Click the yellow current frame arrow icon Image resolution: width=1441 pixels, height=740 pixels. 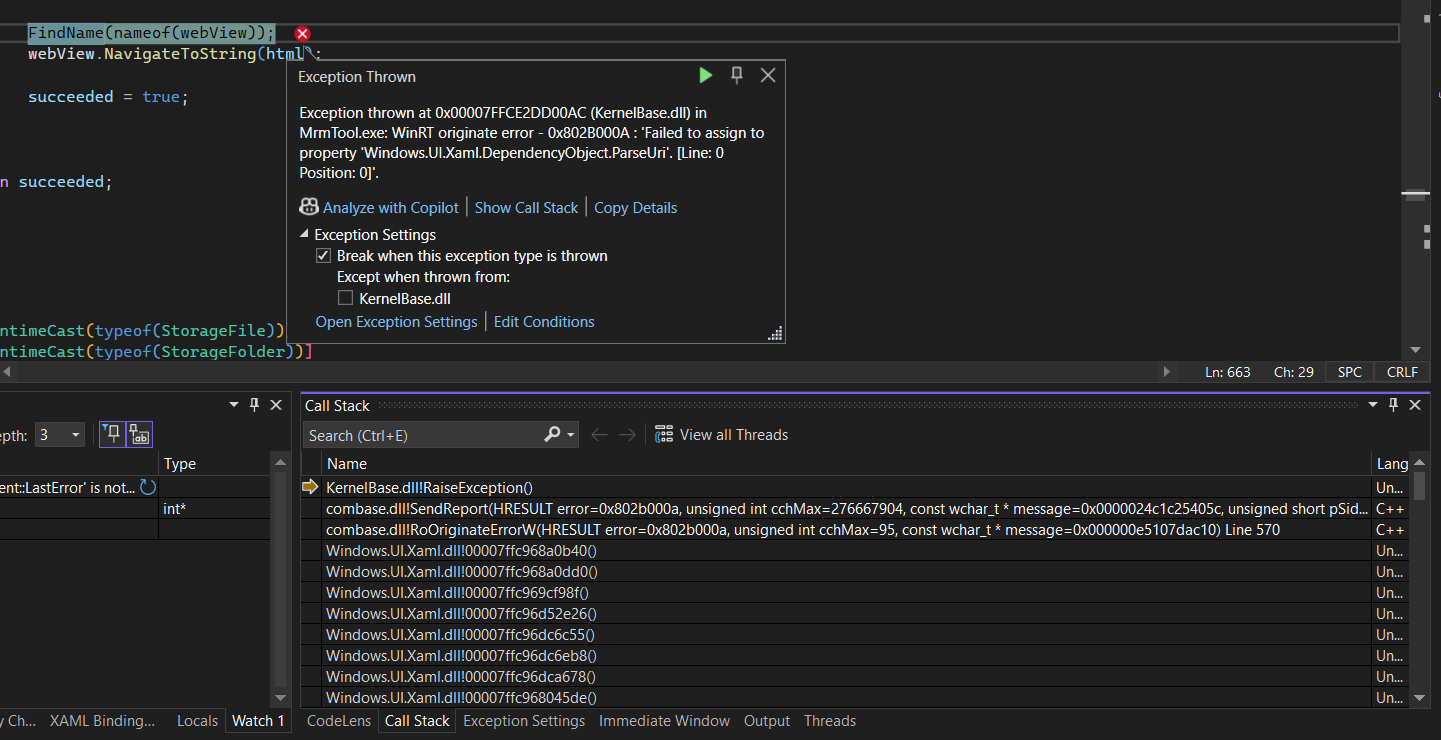(x=311, y=488)
